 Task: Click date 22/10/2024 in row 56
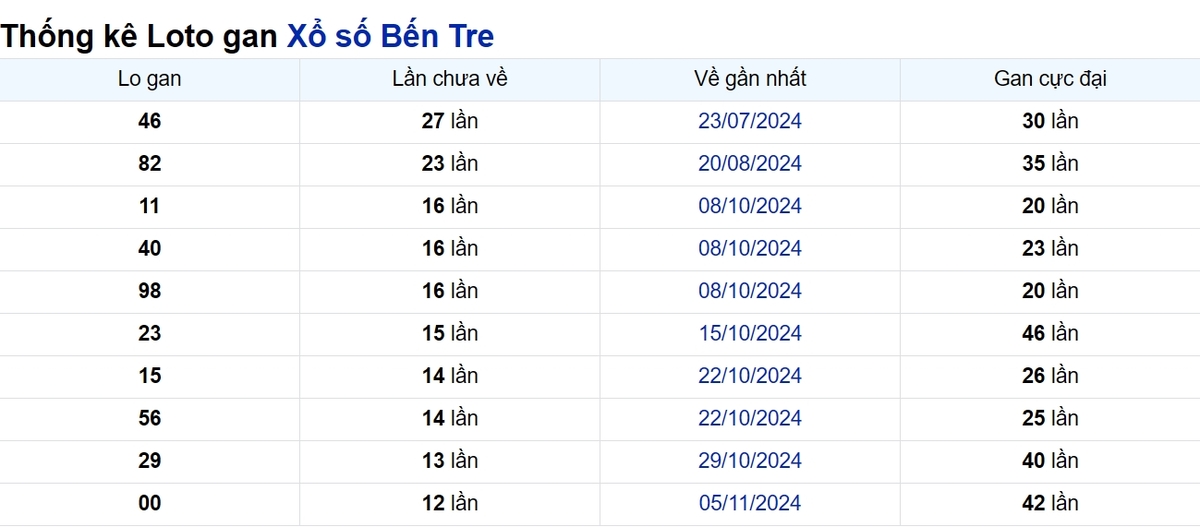750,418
